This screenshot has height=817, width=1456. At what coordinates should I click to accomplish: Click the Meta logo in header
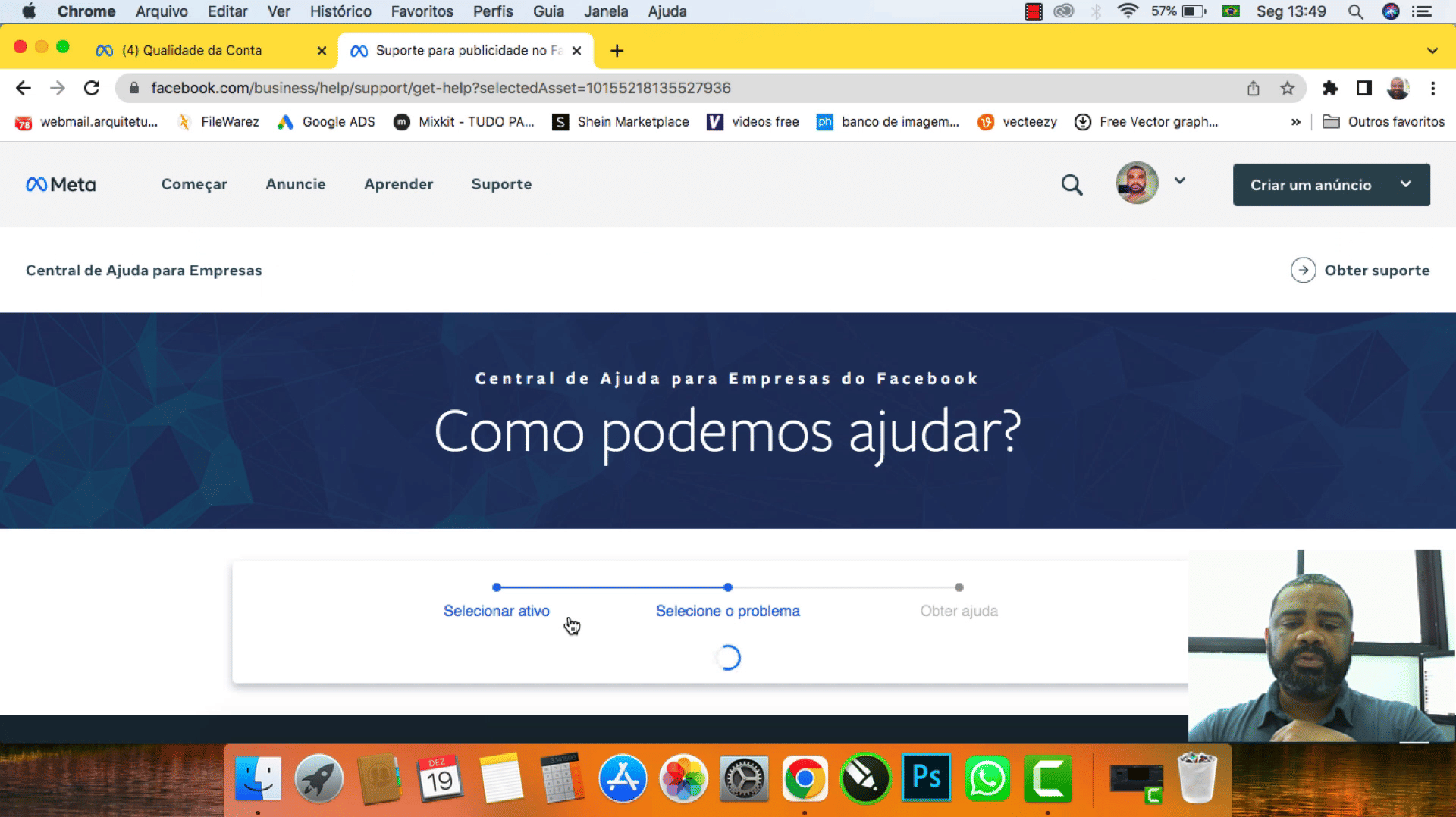pos(61,185)
